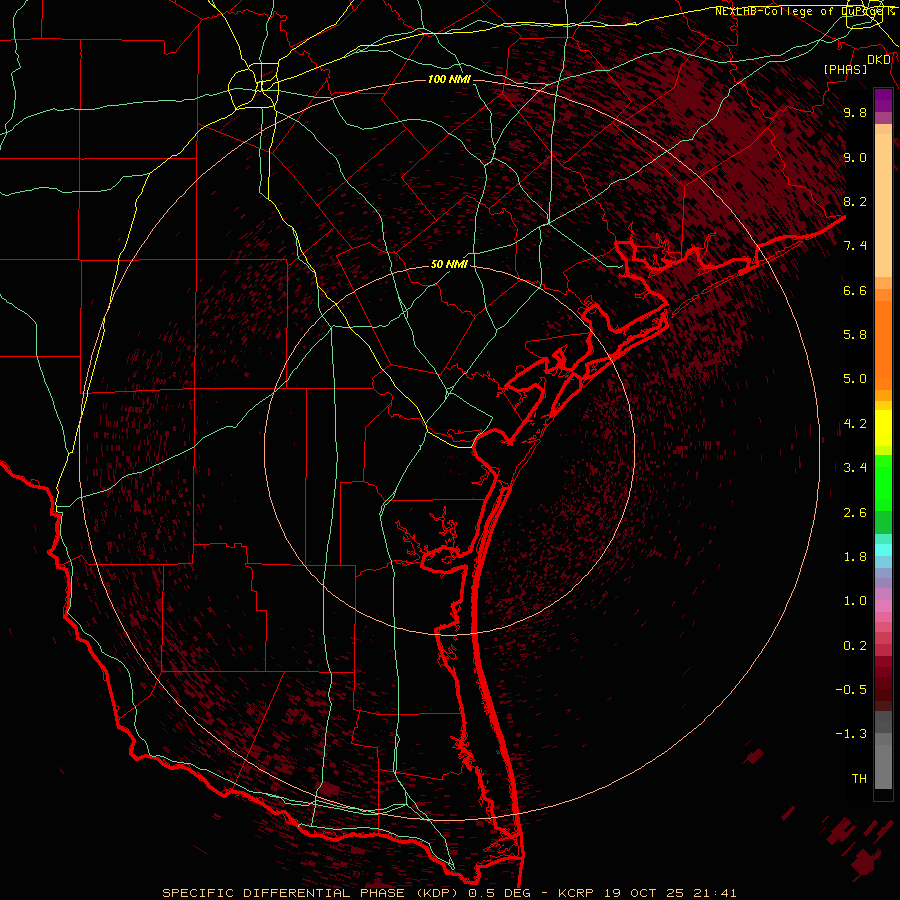
Task: Click the 3.4 value on the color scale
Action: (855, 468)
